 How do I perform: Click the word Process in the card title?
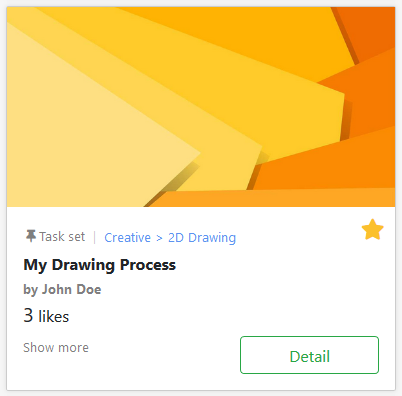[148, 265]
